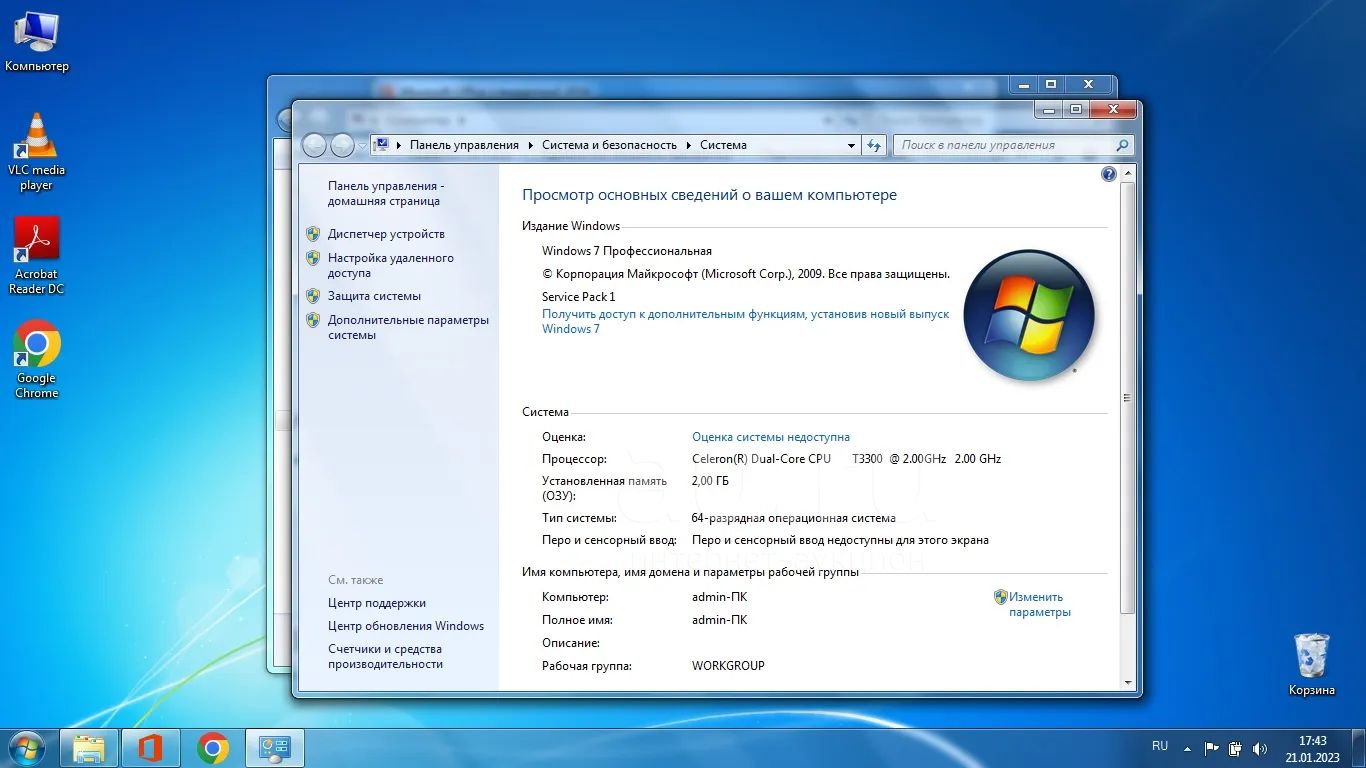Maximize the background window
The width and height of the screenshot is (1366, 768).
(1051, 84)
